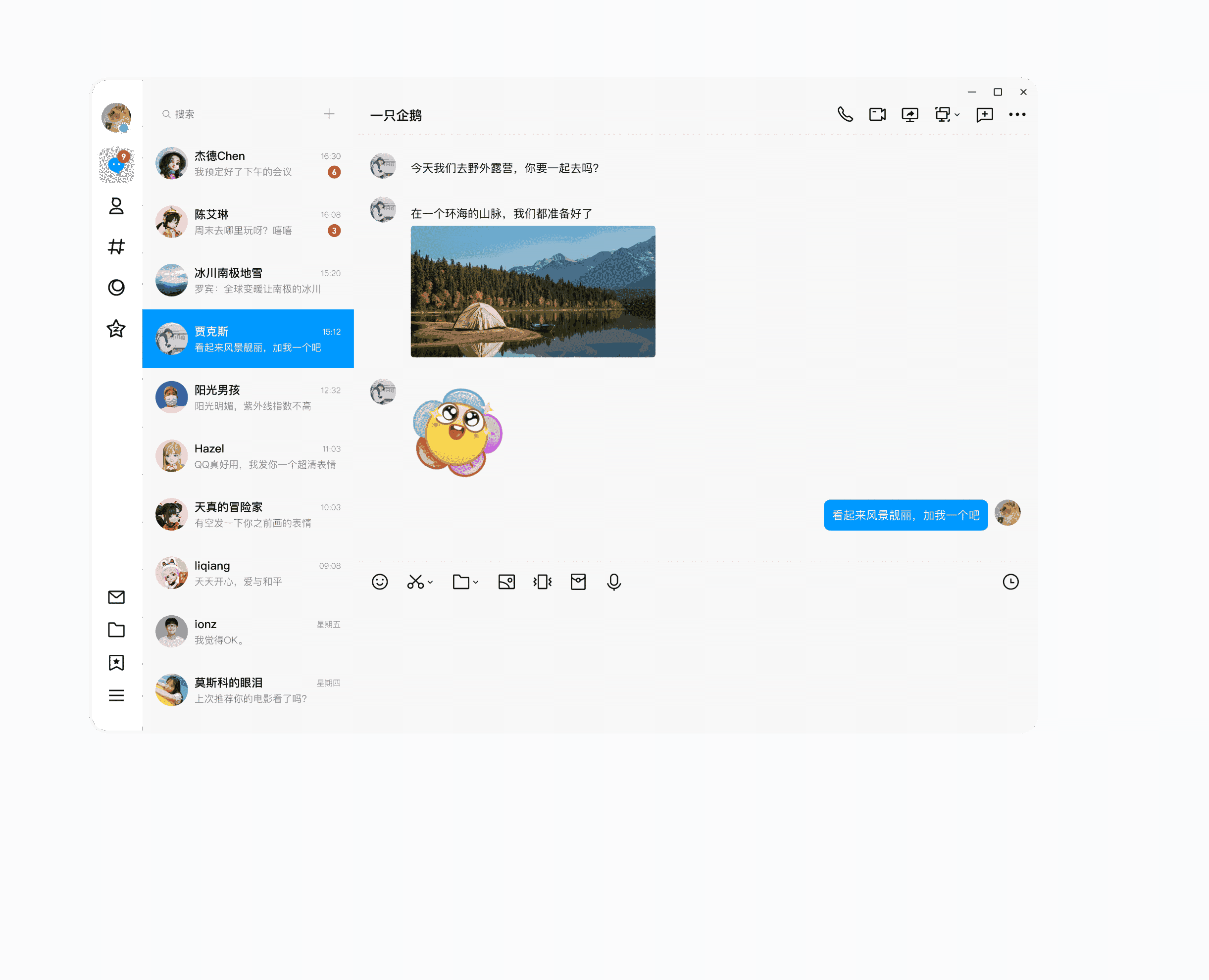Open screen share icon in header
Screen dimensions: 1209x980
point(909,115)
